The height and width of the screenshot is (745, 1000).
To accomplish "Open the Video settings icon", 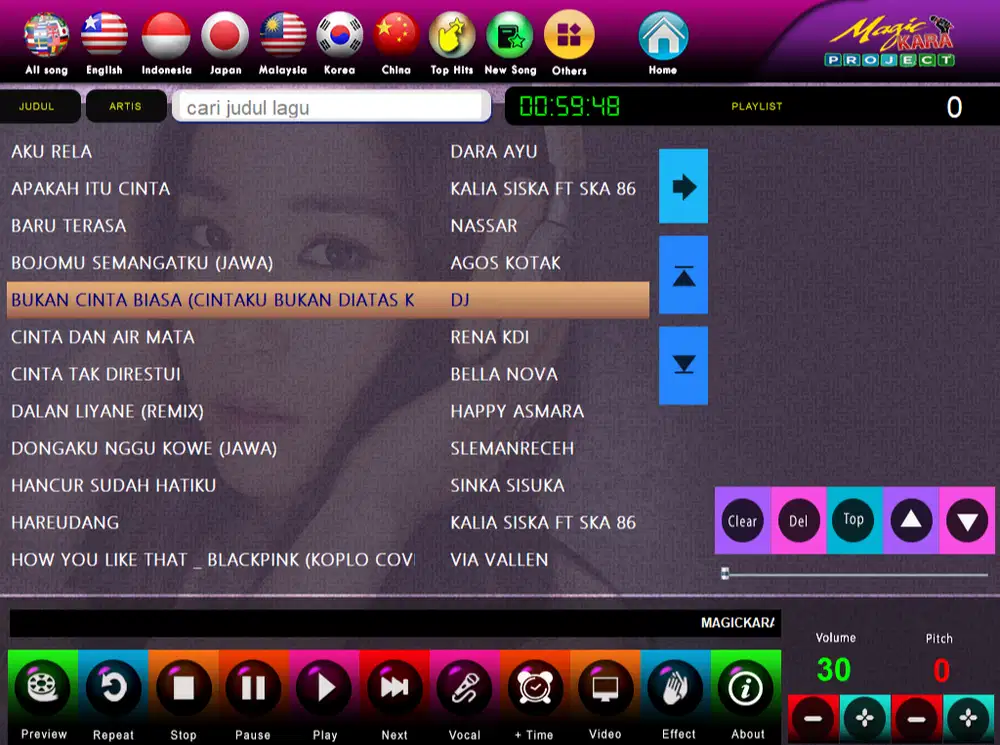I will tap(605, 688).
